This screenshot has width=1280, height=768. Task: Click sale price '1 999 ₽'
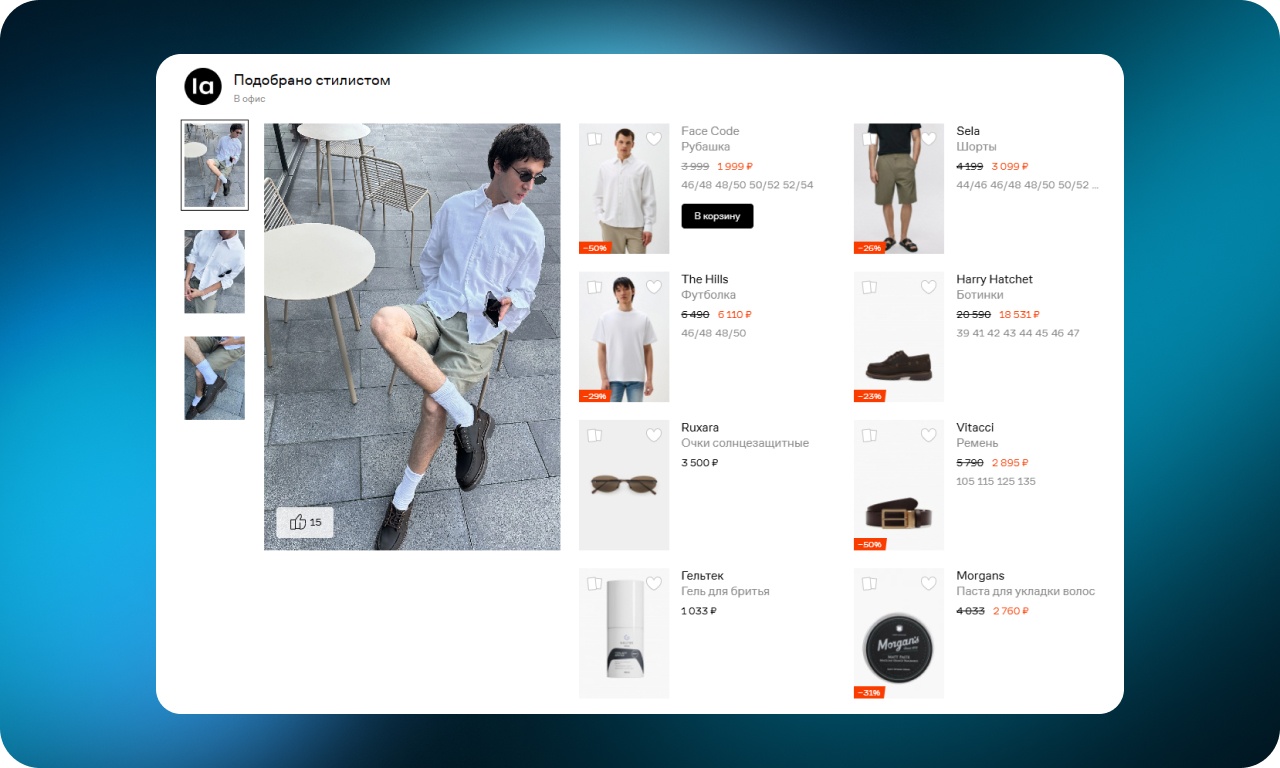735,166
